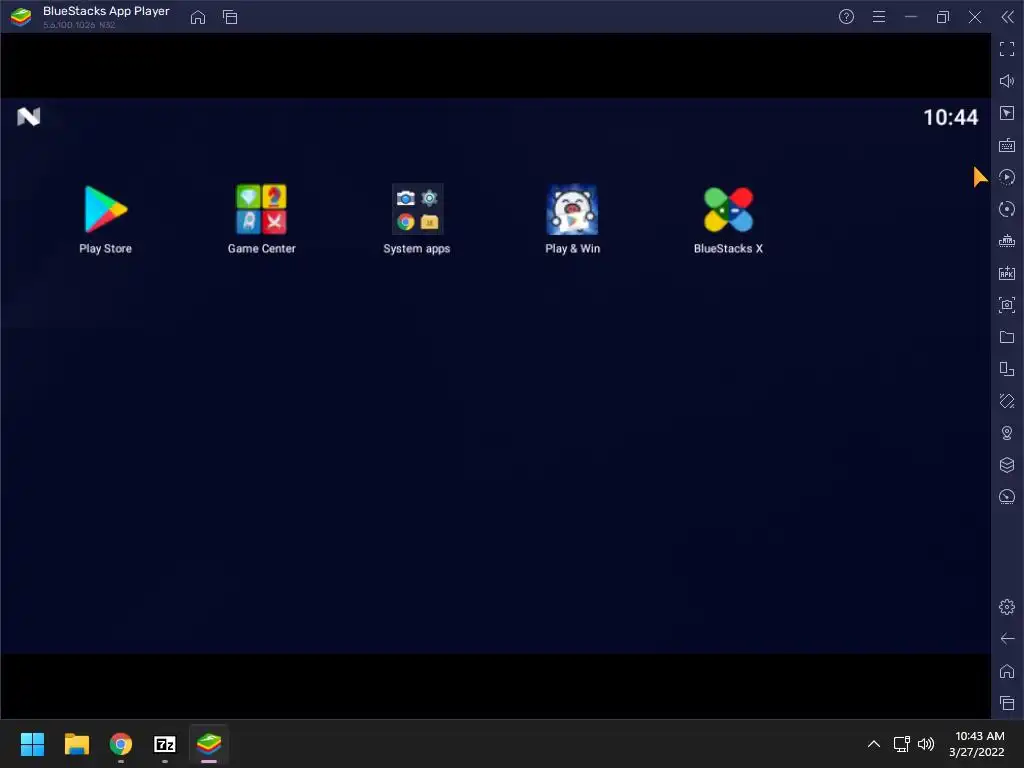Image resolution: width=1024 pixels, height=768 pixels.
Task: Collapse the sidebar with double chevron
Action: click(x=1008, y=17)
